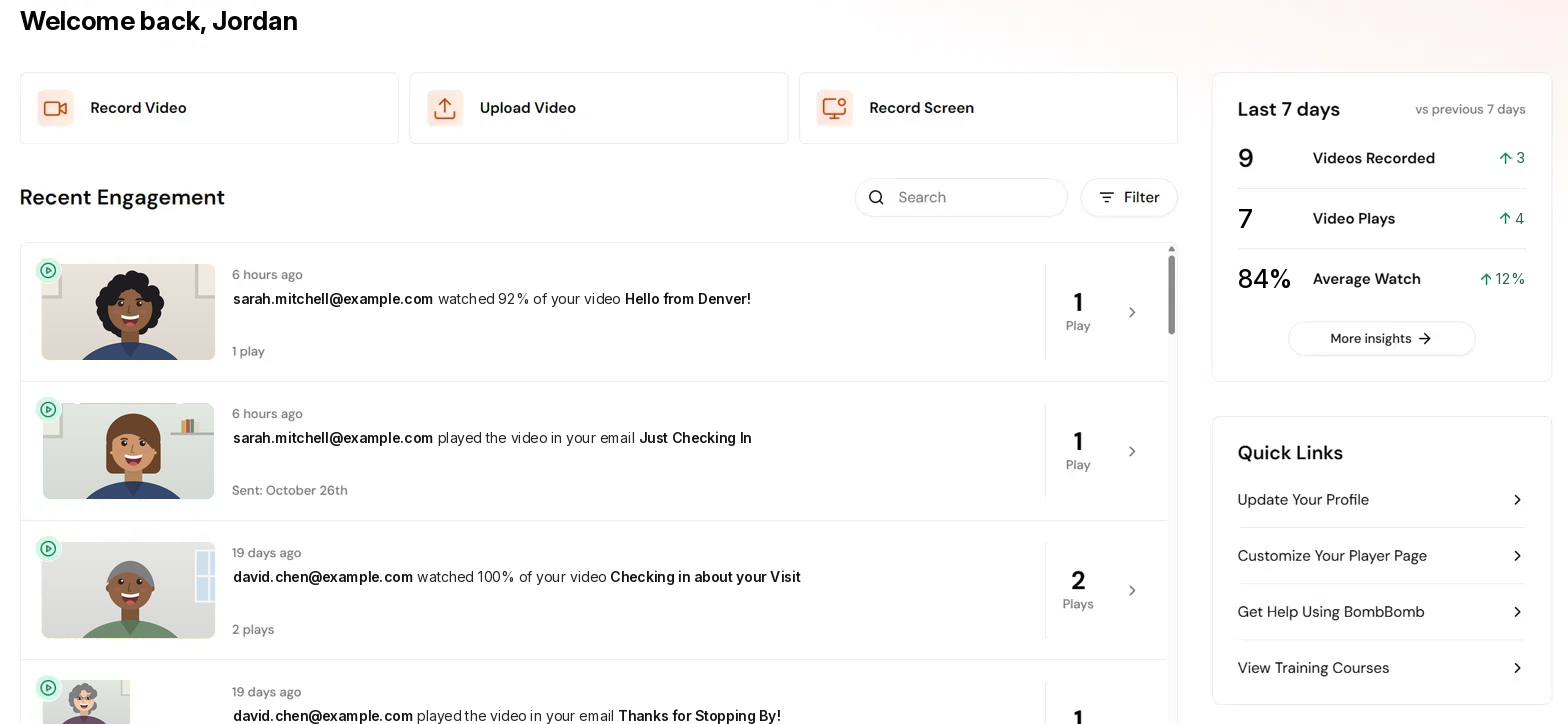The height and width of the screenshot is (724, 1568).
Task: Open Thanks for Stopping By video thumbnail
Action: click(x=86, y=702)
